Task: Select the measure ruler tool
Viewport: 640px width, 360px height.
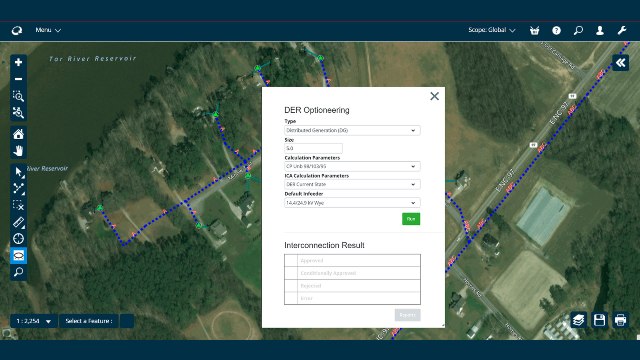Action: [18, 222]
